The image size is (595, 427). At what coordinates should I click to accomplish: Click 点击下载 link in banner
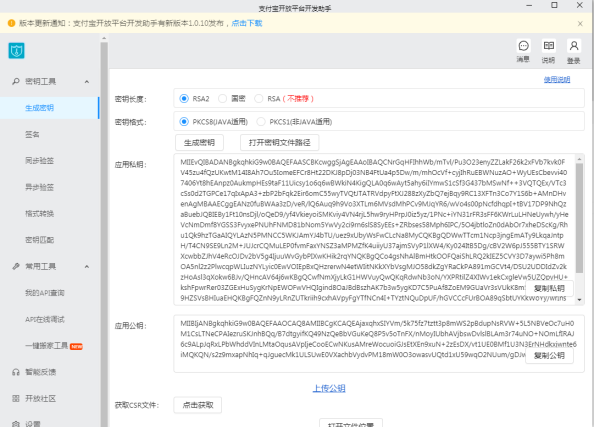(x=247, y=23)
